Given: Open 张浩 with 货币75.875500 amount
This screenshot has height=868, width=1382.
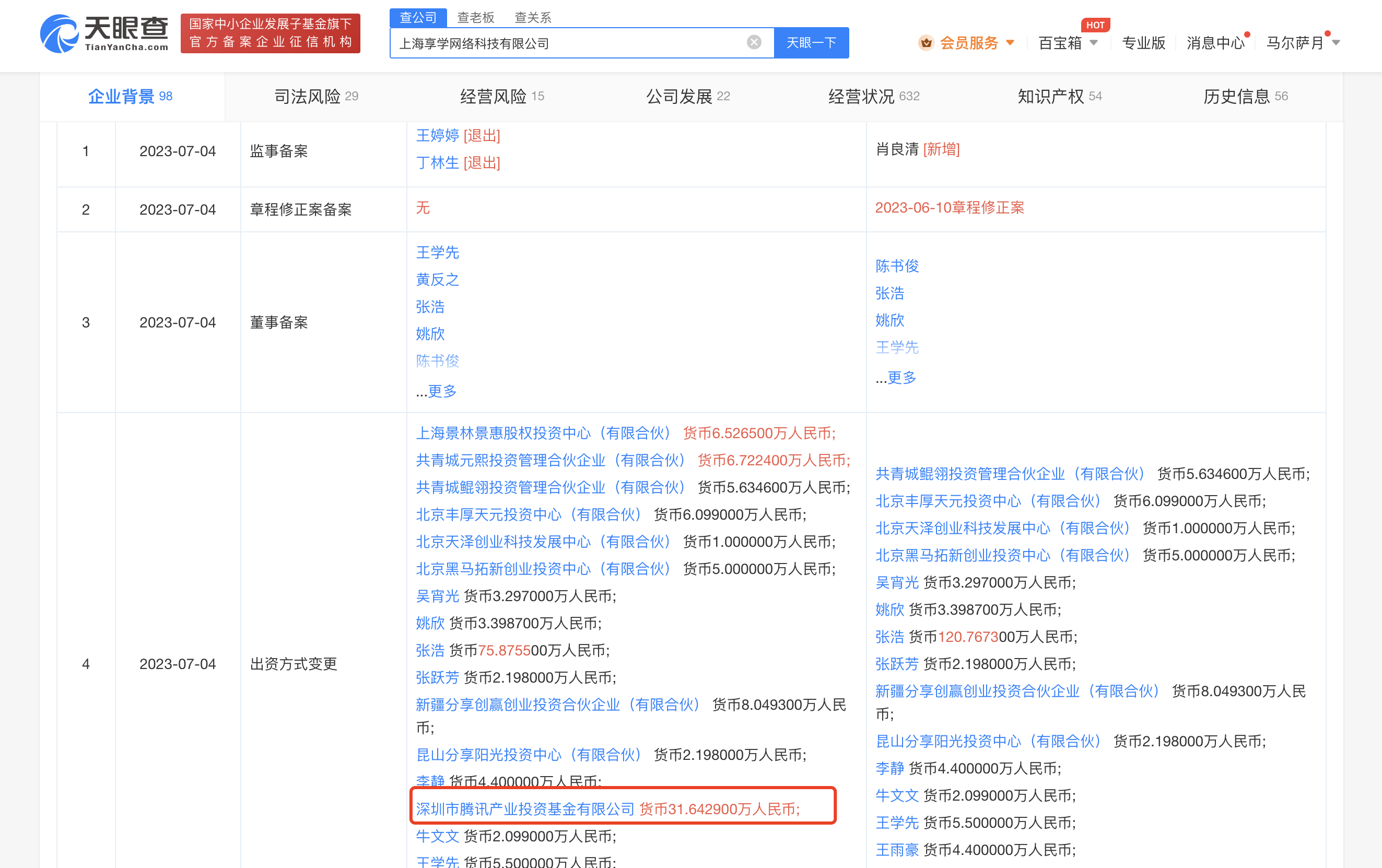Looking at the screenshot, I should [430, 651].
